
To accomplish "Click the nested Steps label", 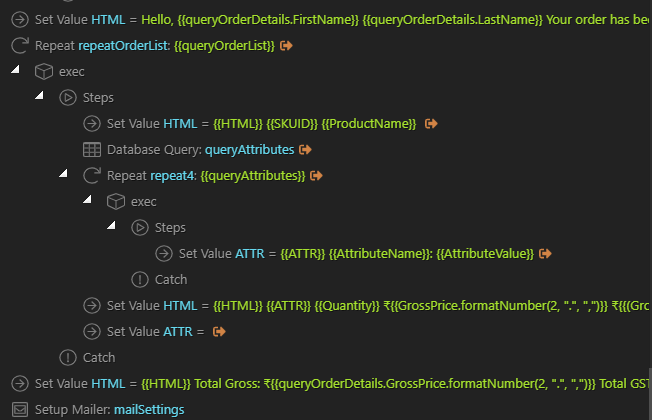I will point(170,228).
